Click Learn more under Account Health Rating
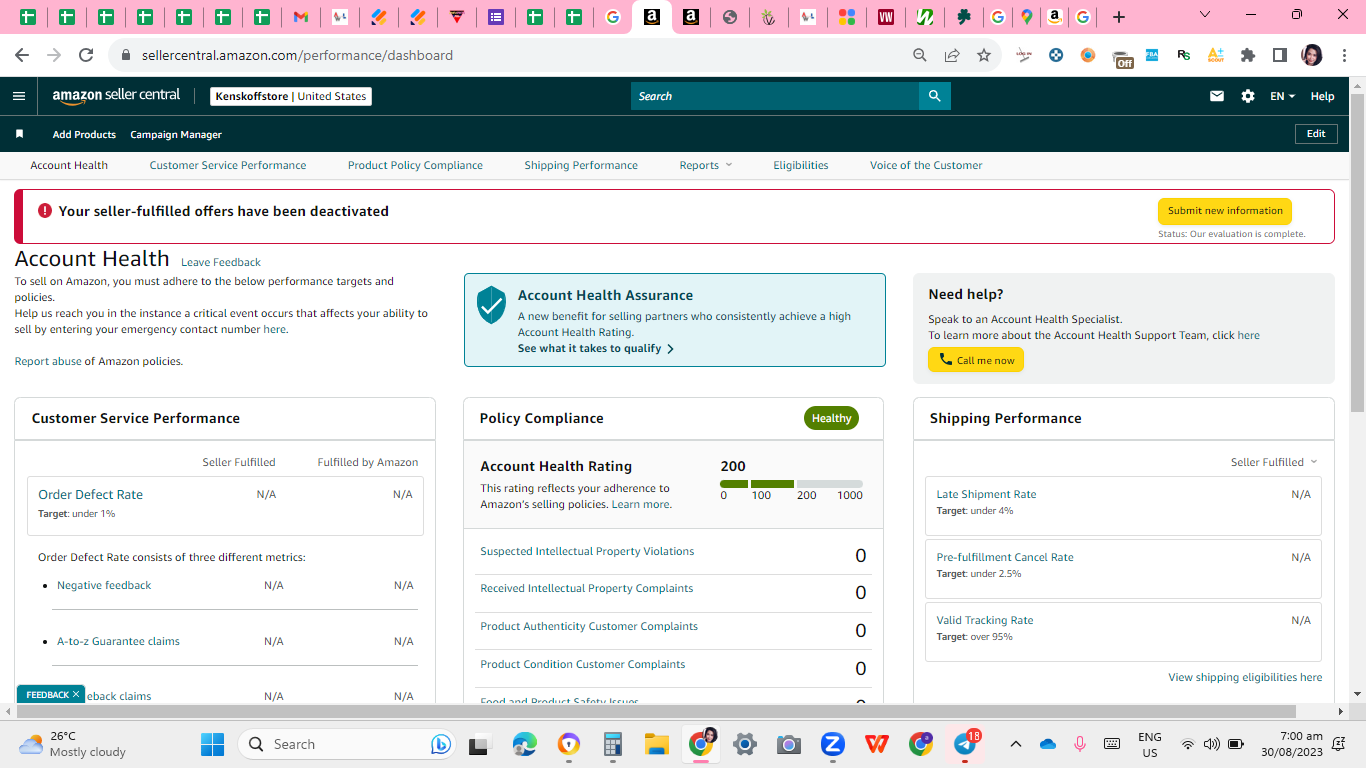Screen dimensions: 1366x768 coord(641,505)
